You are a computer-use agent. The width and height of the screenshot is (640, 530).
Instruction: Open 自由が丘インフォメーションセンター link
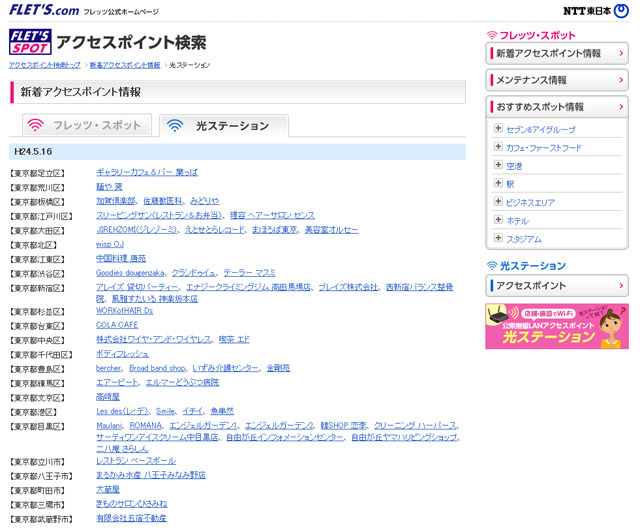coord(285,437)
